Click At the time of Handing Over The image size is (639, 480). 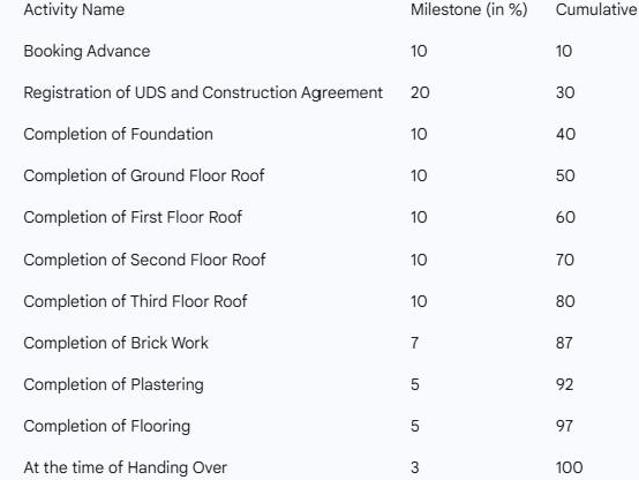coord(125,467)
